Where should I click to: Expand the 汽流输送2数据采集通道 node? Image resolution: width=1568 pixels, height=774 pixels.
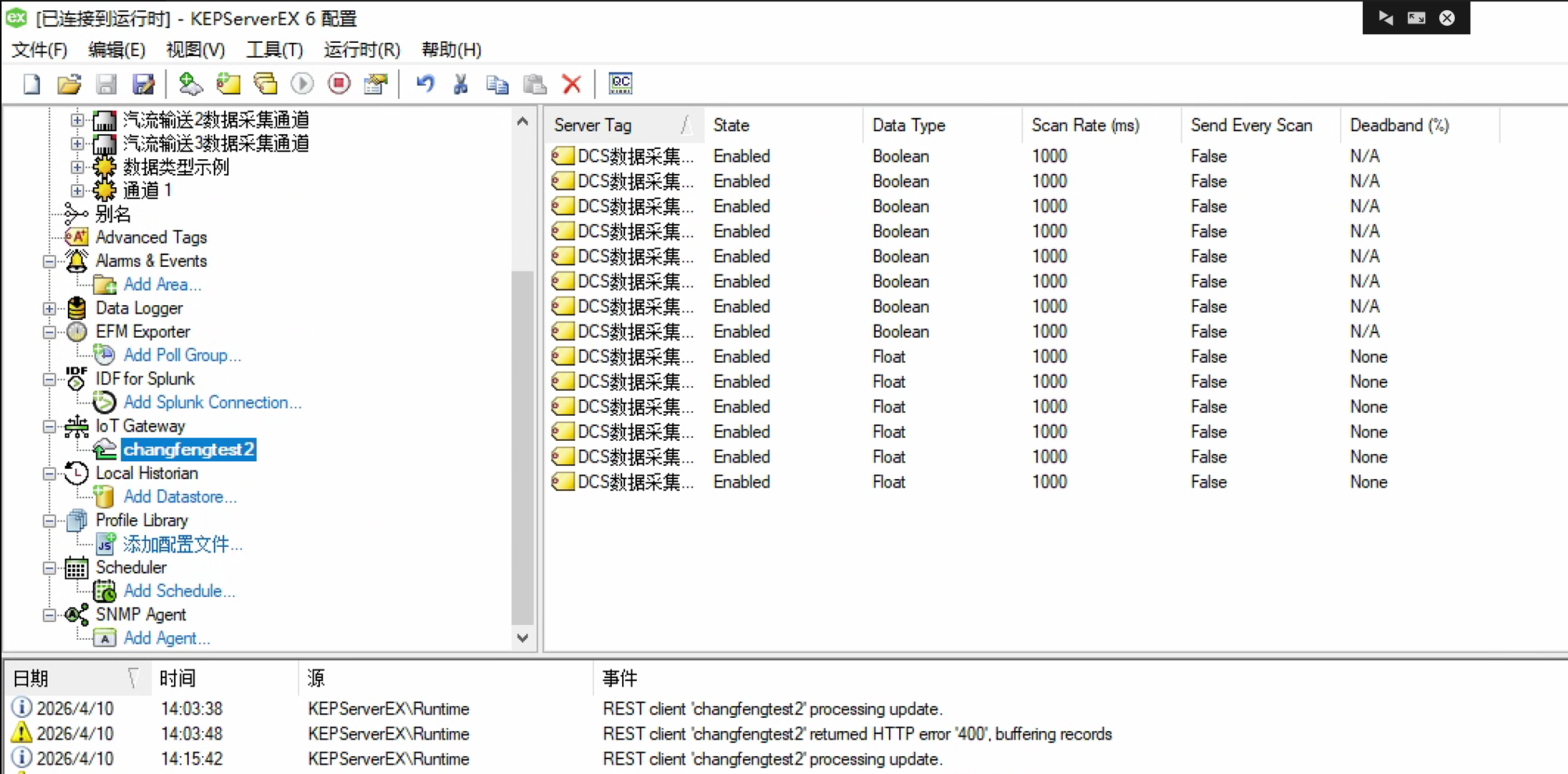pos(76,120)
